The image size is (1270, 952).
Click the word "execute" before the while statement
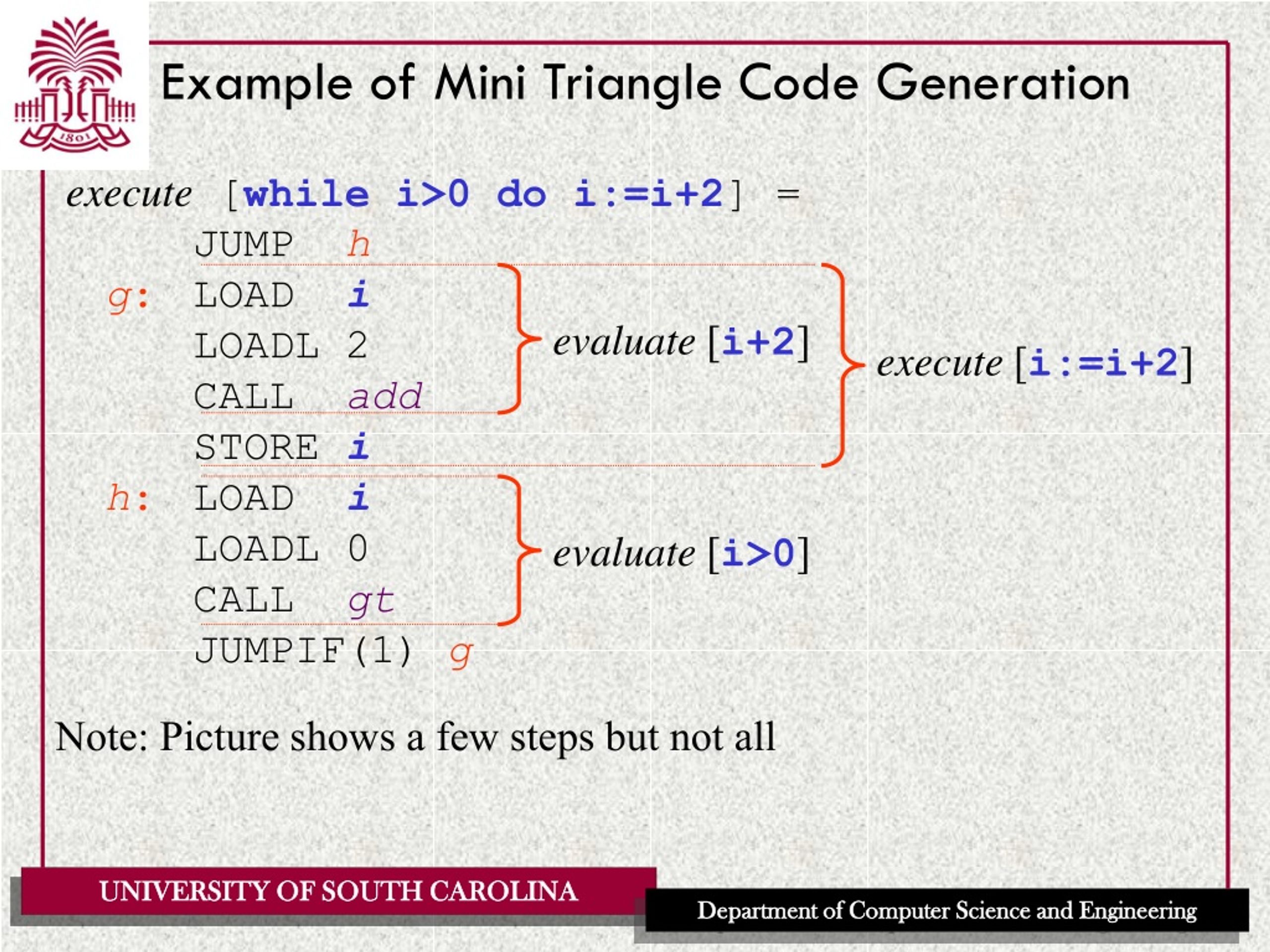click(129, 194)
